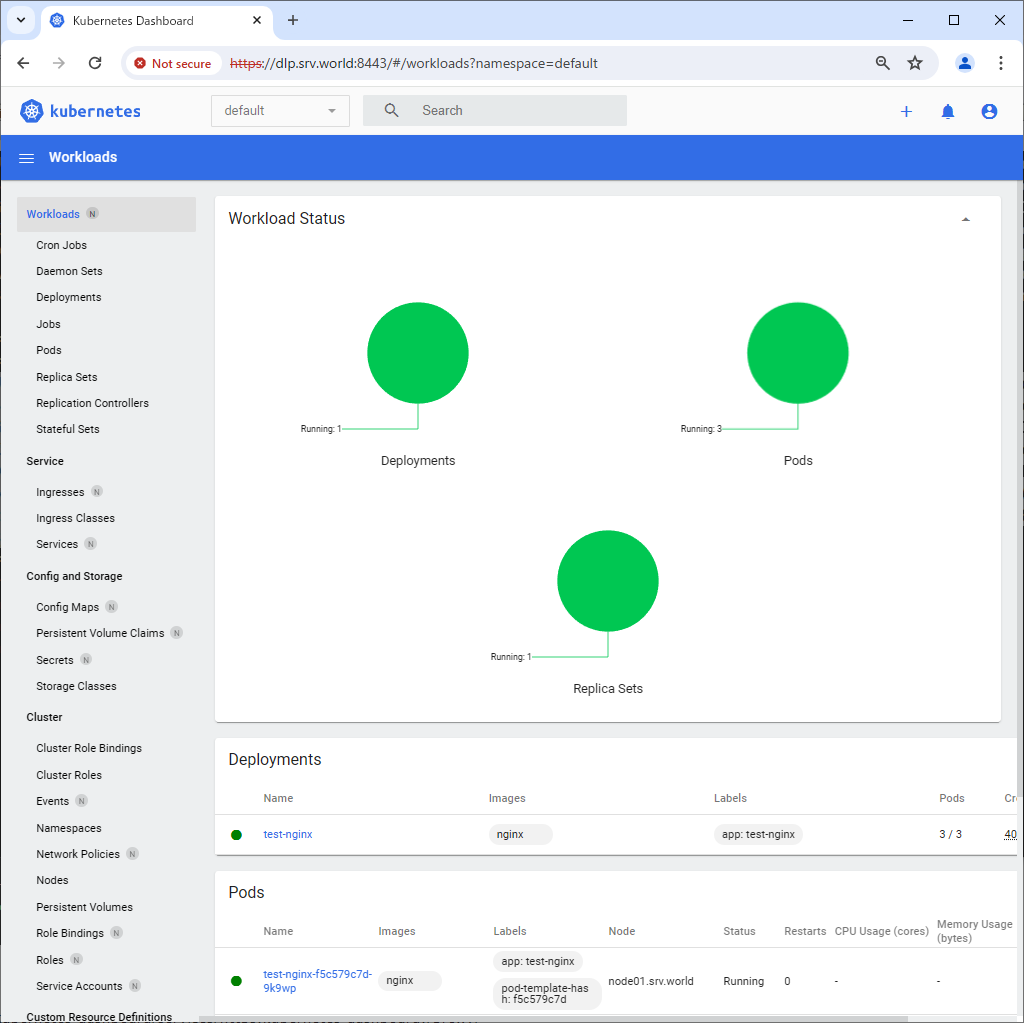Open the notifications bell

click(x=948, y=112)
